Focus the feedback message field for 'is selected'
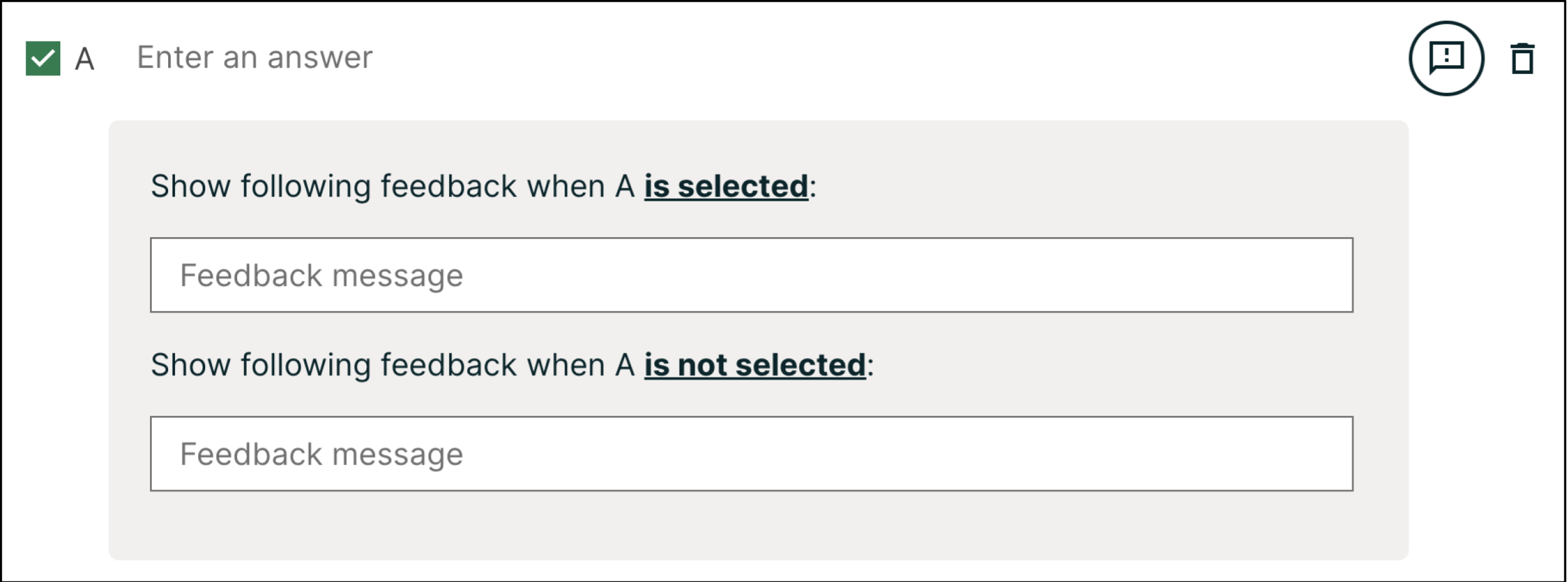This screenshot has height=582, width=1568. [x=751, y=275]
